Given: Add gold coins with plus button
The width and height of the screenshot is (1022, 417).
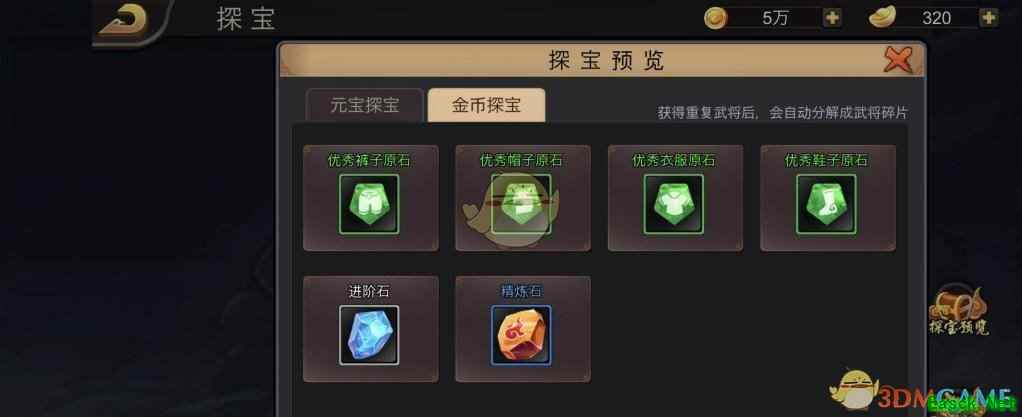Looking at the screenshot, I should (832, 18).
